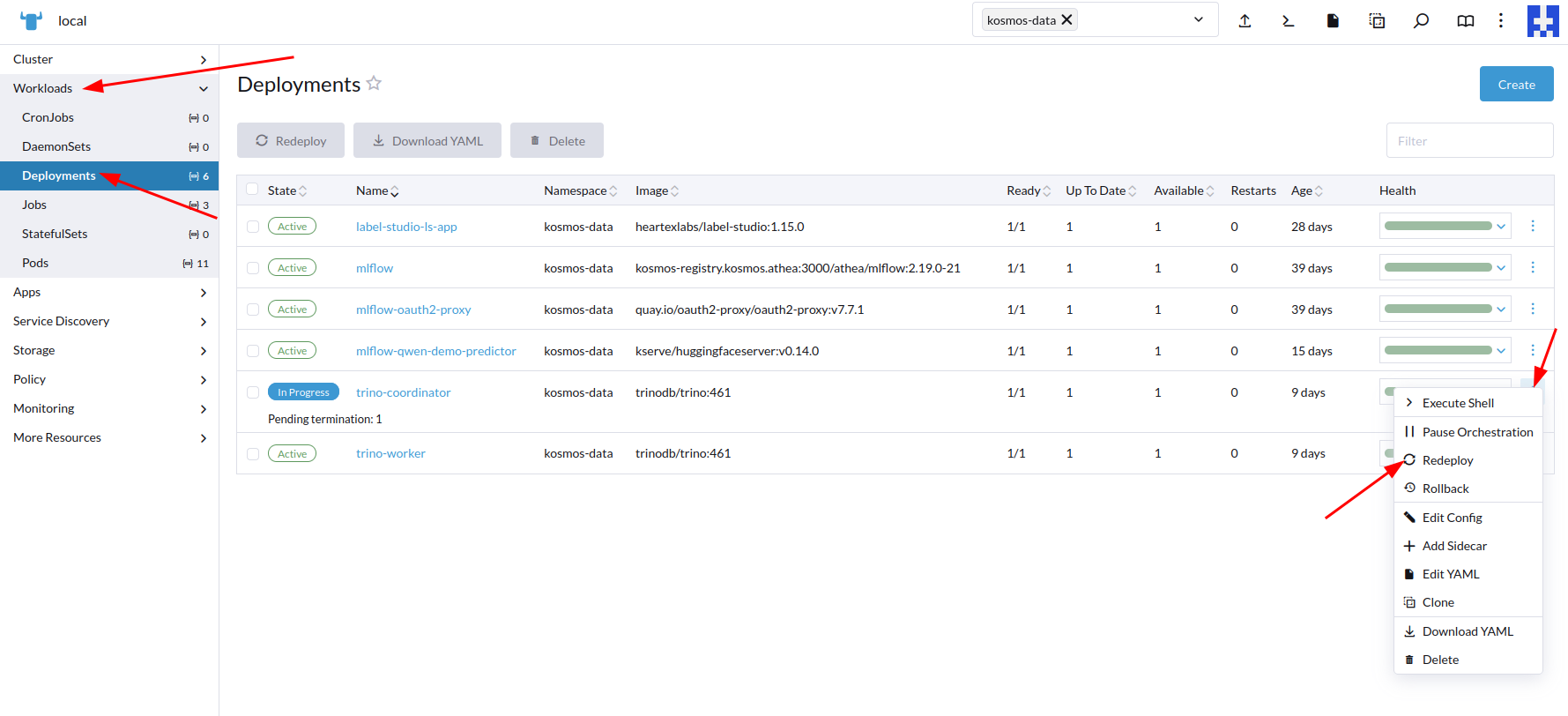The image size is (1568, 716).
Task: Expand health details for mlflow-oauth2-proxy
Action: (x=1500, y=309)
